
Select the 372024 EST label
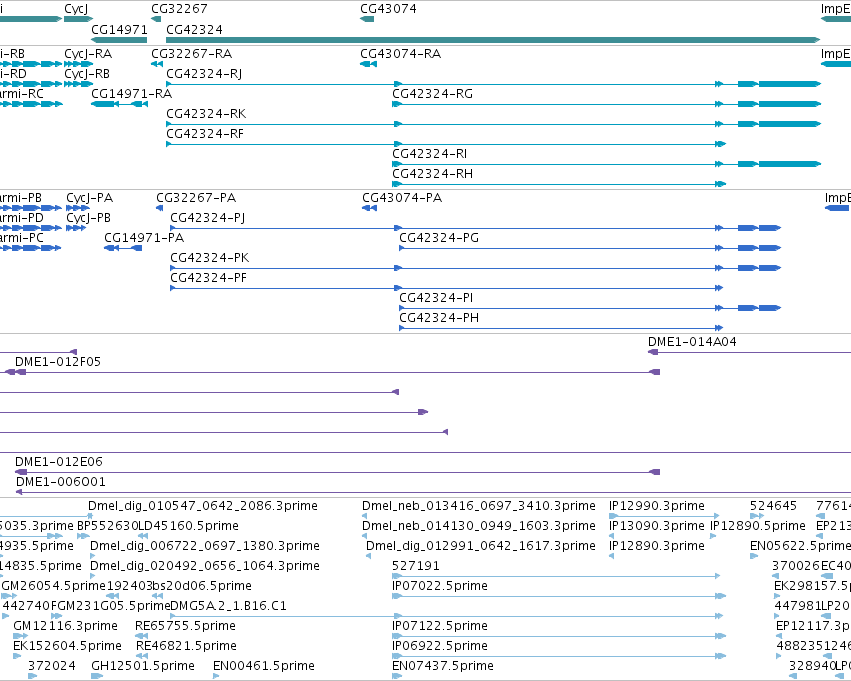point(52,666)
